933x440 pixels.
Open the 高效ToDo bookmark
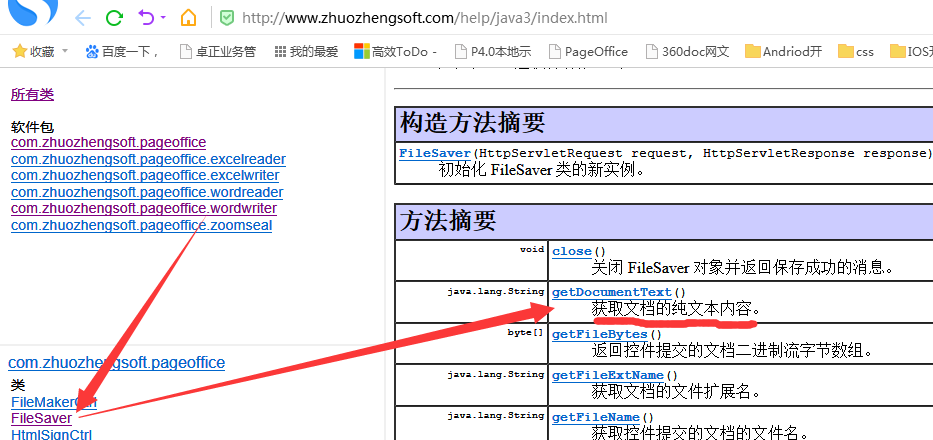click(395, 52)
